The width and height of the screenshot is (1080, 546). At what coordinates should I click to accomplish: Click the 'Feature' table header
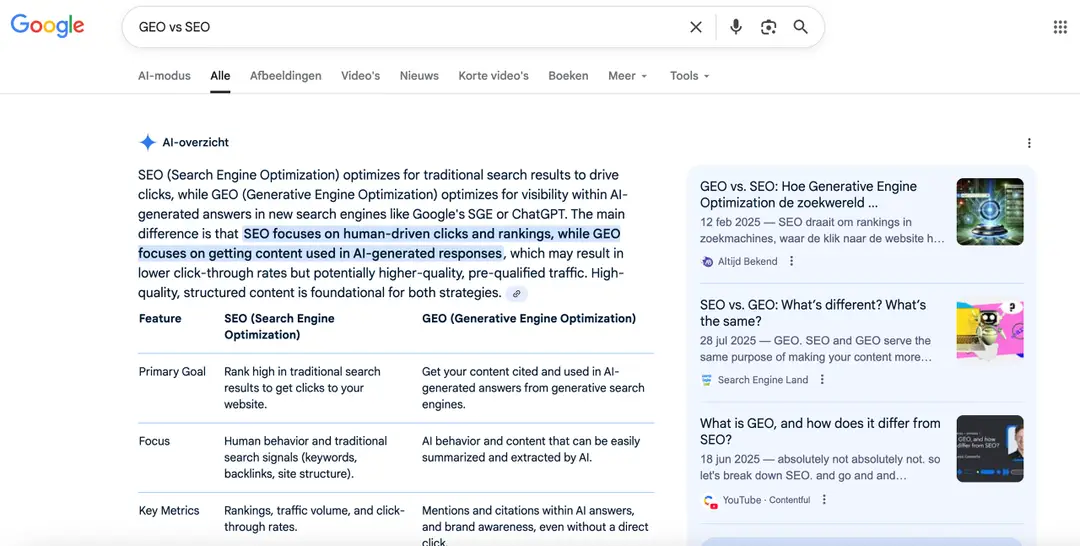click(160, 319)
